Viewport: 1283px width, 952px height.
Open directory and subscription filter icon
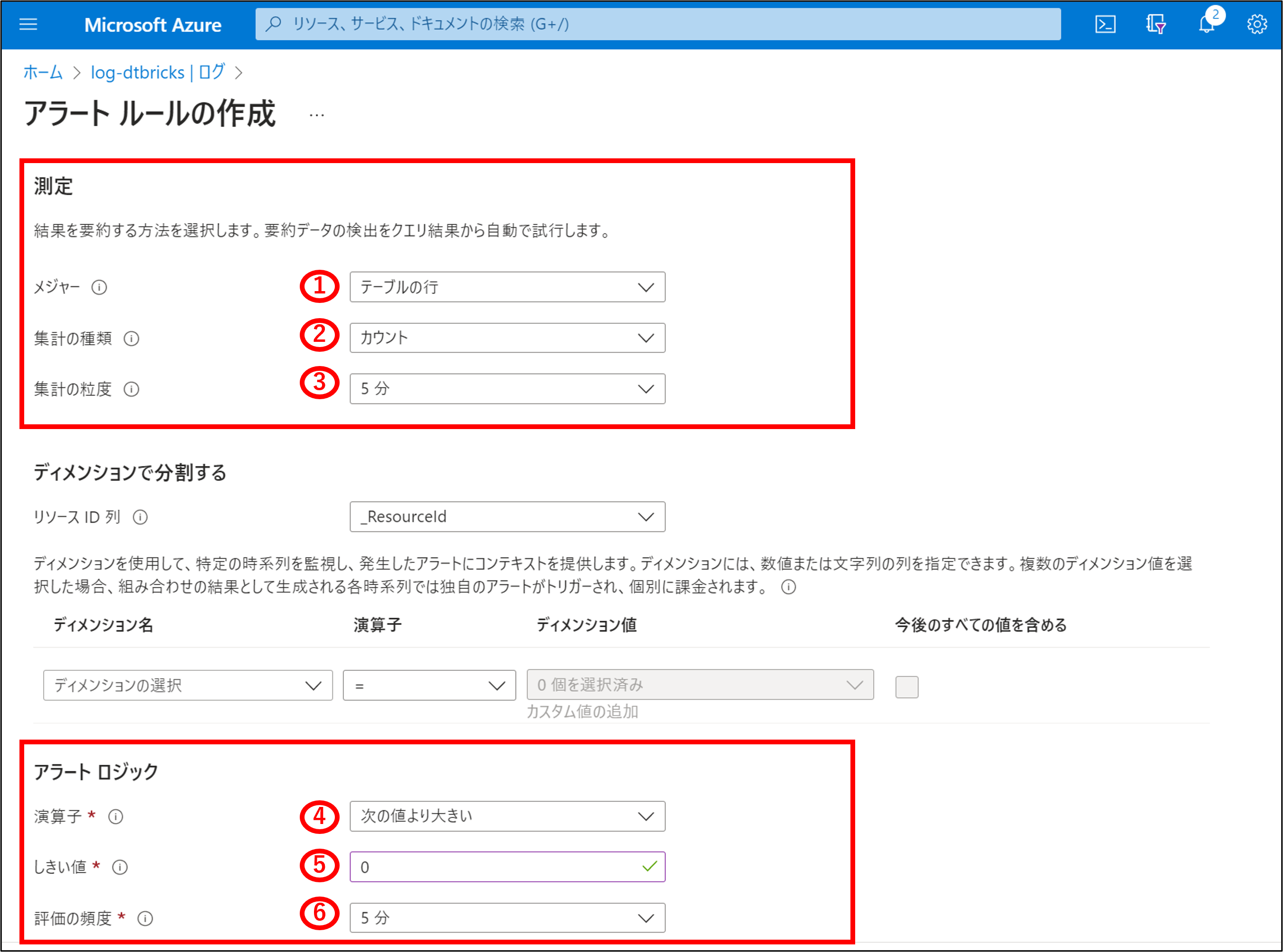1155,24
